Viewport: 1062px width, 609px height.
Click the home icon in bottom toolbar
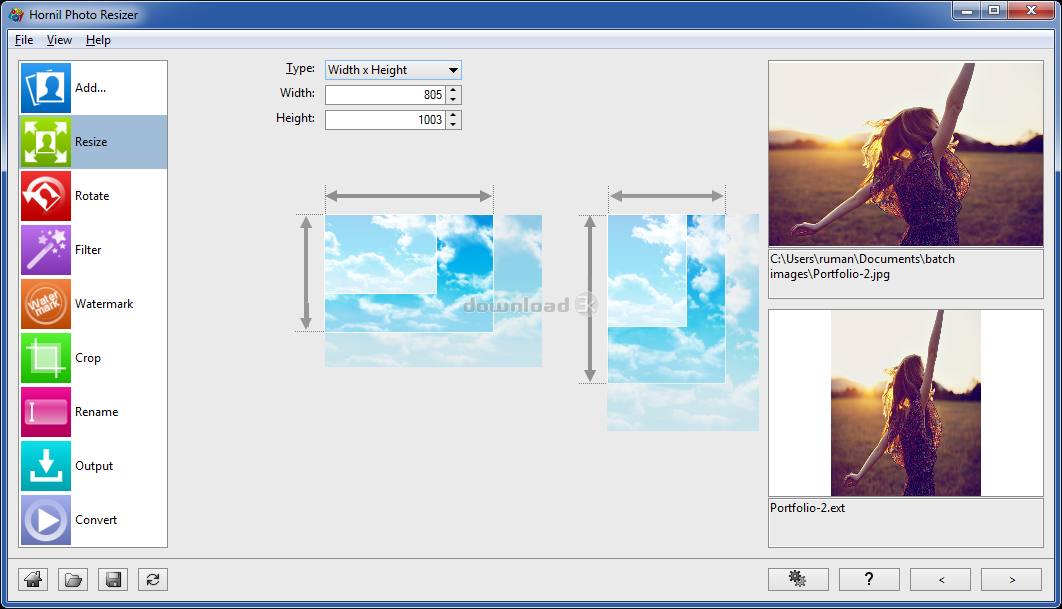click(33, 579)
